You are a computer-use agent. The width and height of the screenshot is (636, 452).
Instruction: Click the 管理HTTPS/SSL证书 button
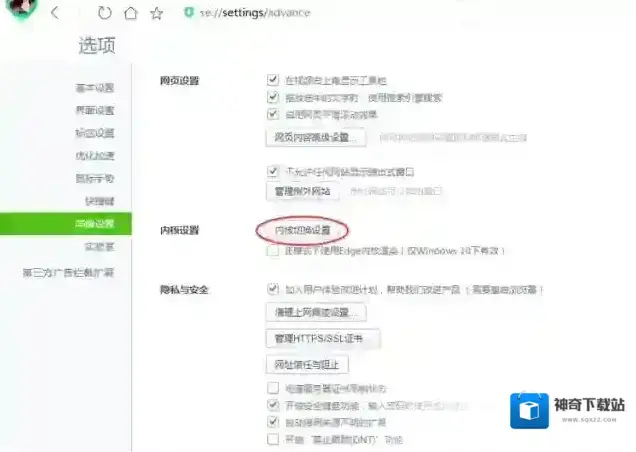pyautogui.click(x=321, y=339)
